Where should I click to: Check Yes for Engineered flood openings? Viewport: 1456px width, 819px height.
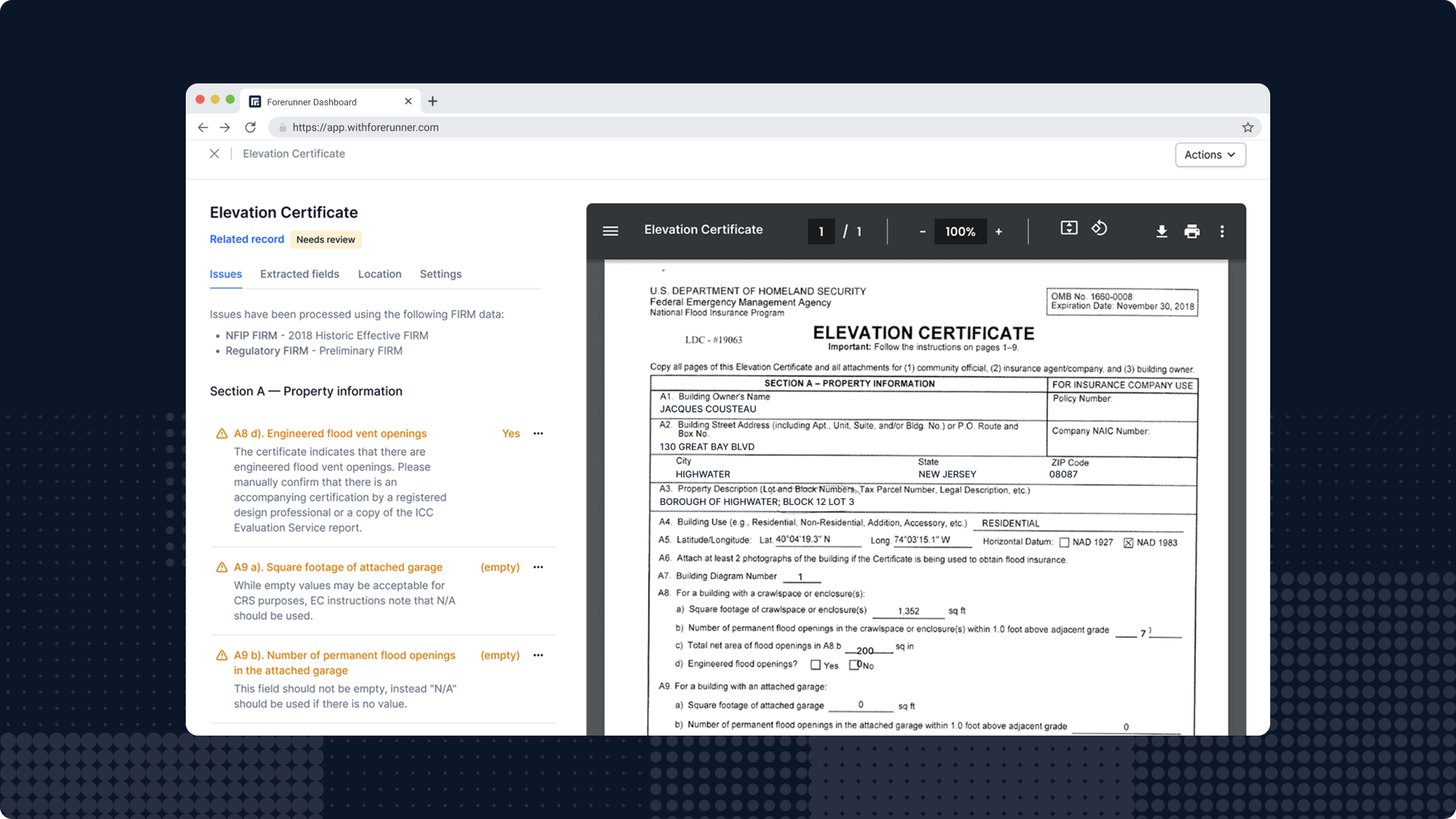click(x=816, y=665)
